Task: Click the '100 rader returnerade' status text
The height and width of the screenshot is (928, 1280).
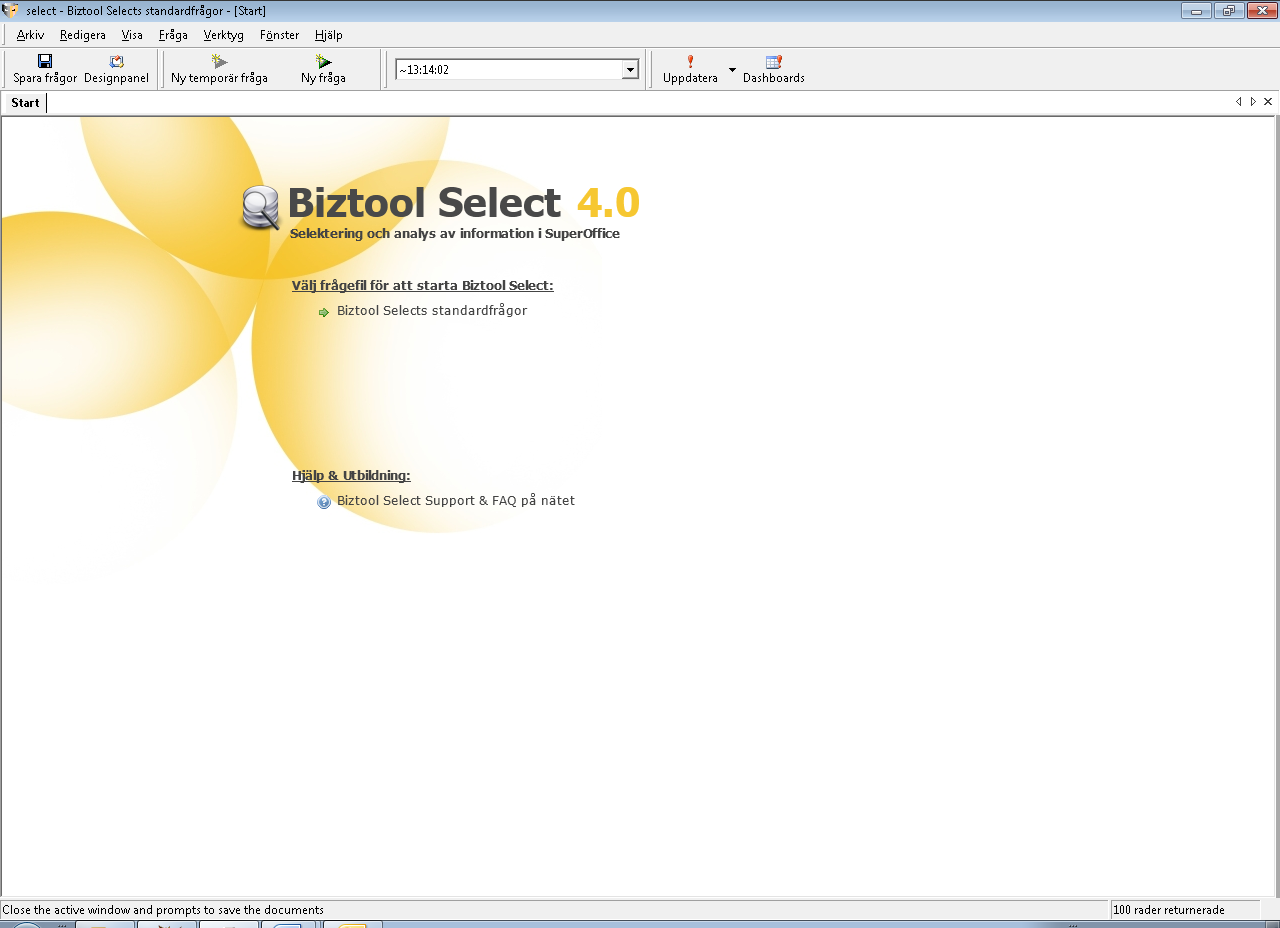Action: click(x=1169, y=910)
